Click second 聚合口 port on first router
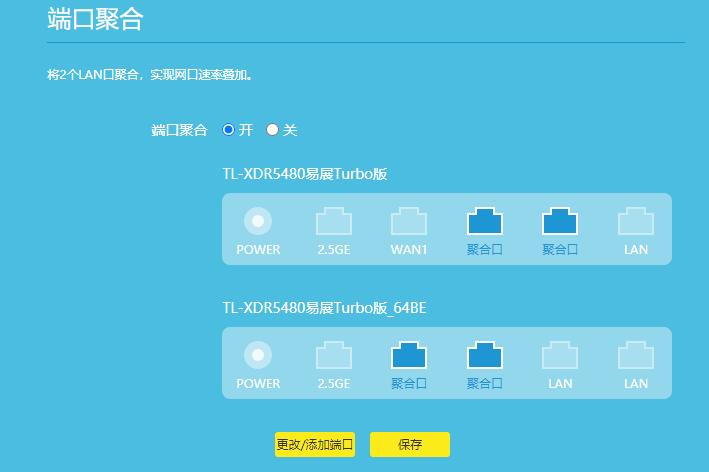 click(x=560, y=221)
